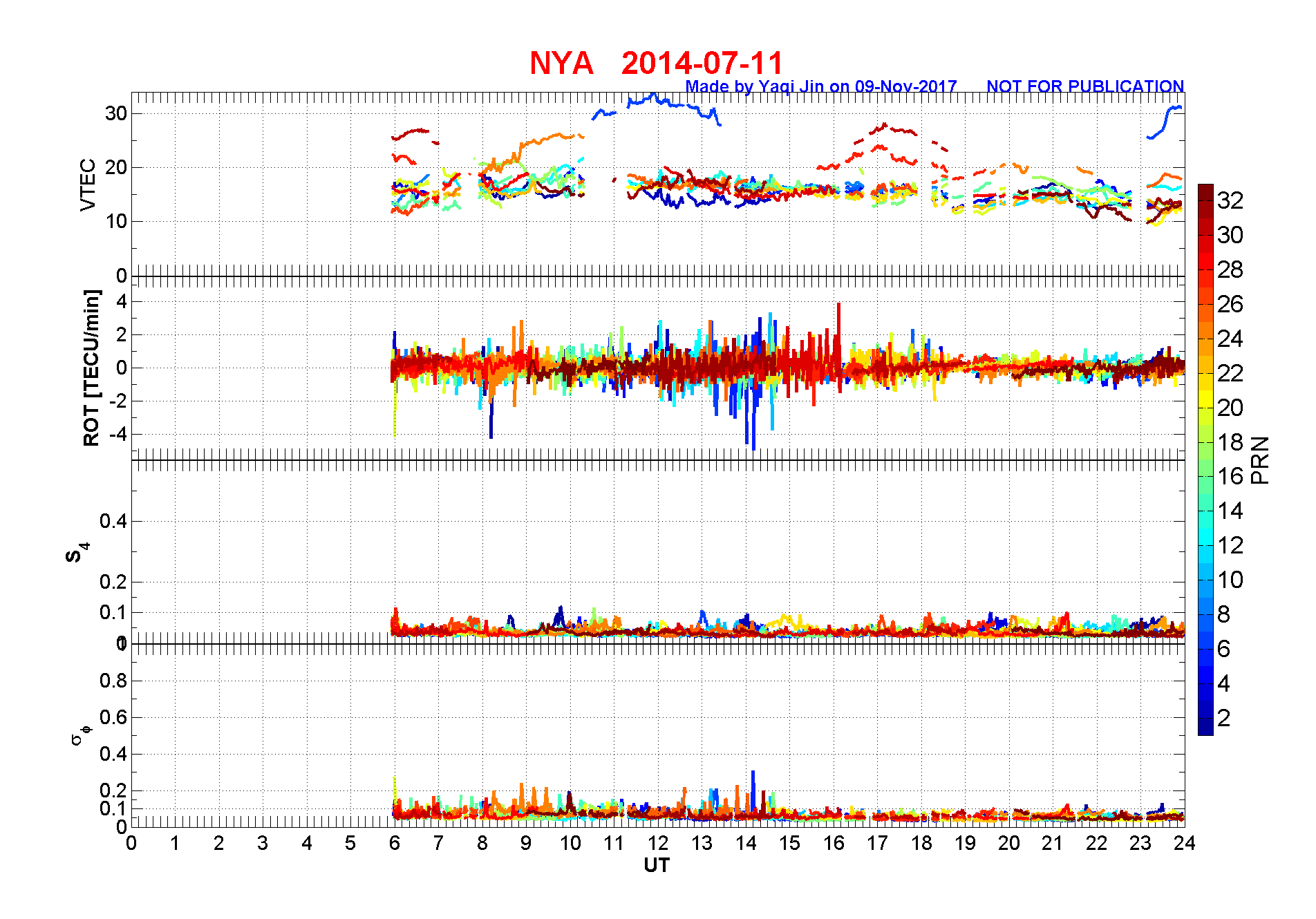Click the ROT axis tick "4"
1316x919 pixels.
point(122,301)
